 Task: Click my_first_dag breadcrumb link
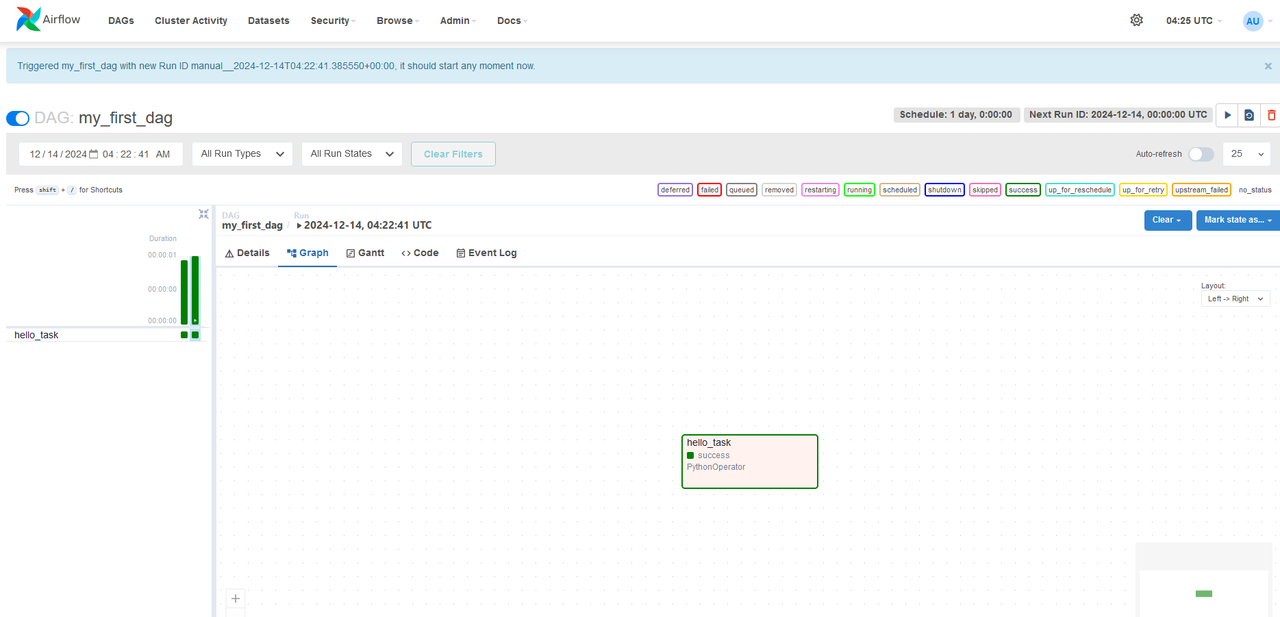[x=252, y=225]
